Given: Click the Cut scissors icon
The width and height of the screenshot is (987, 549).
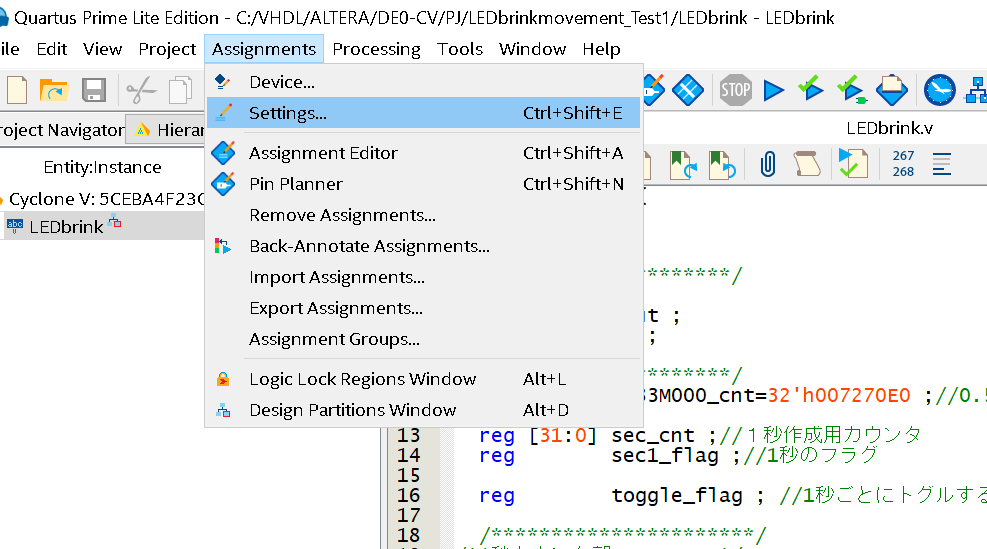Looking at the screenshot, I should [x=141, y=90].
